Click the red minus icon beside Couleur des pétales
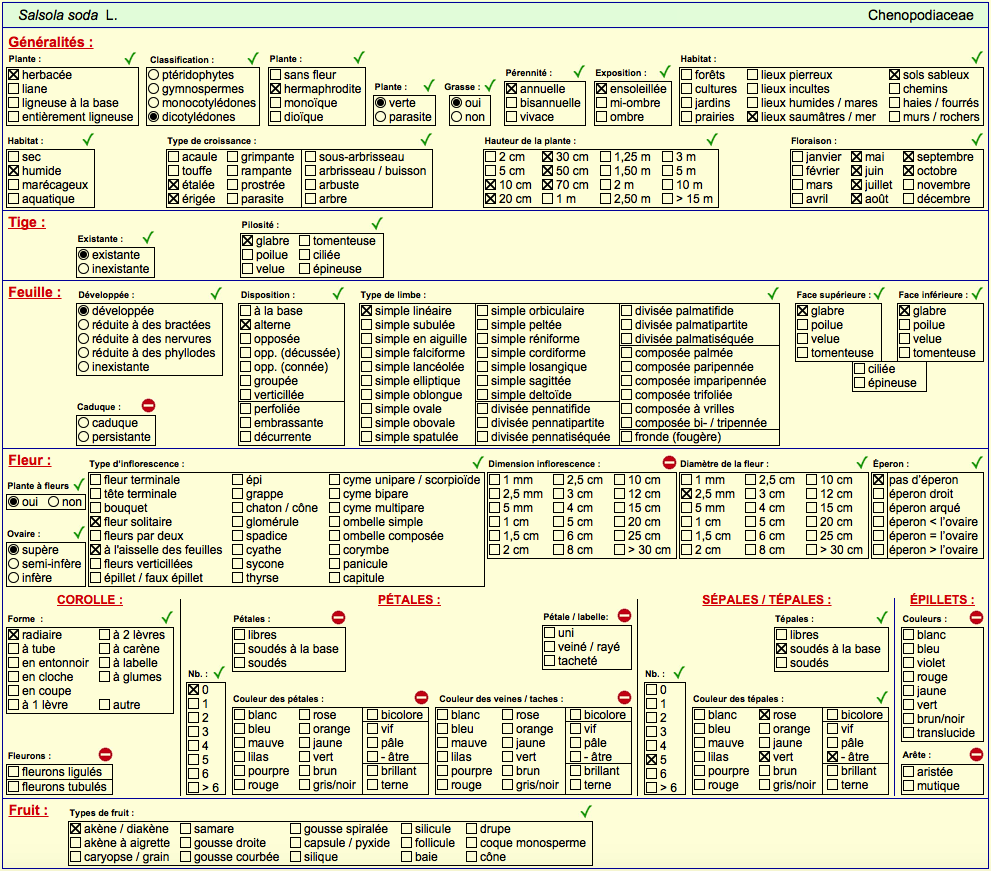Screen dimensions: 991x871 coord(422,697)
